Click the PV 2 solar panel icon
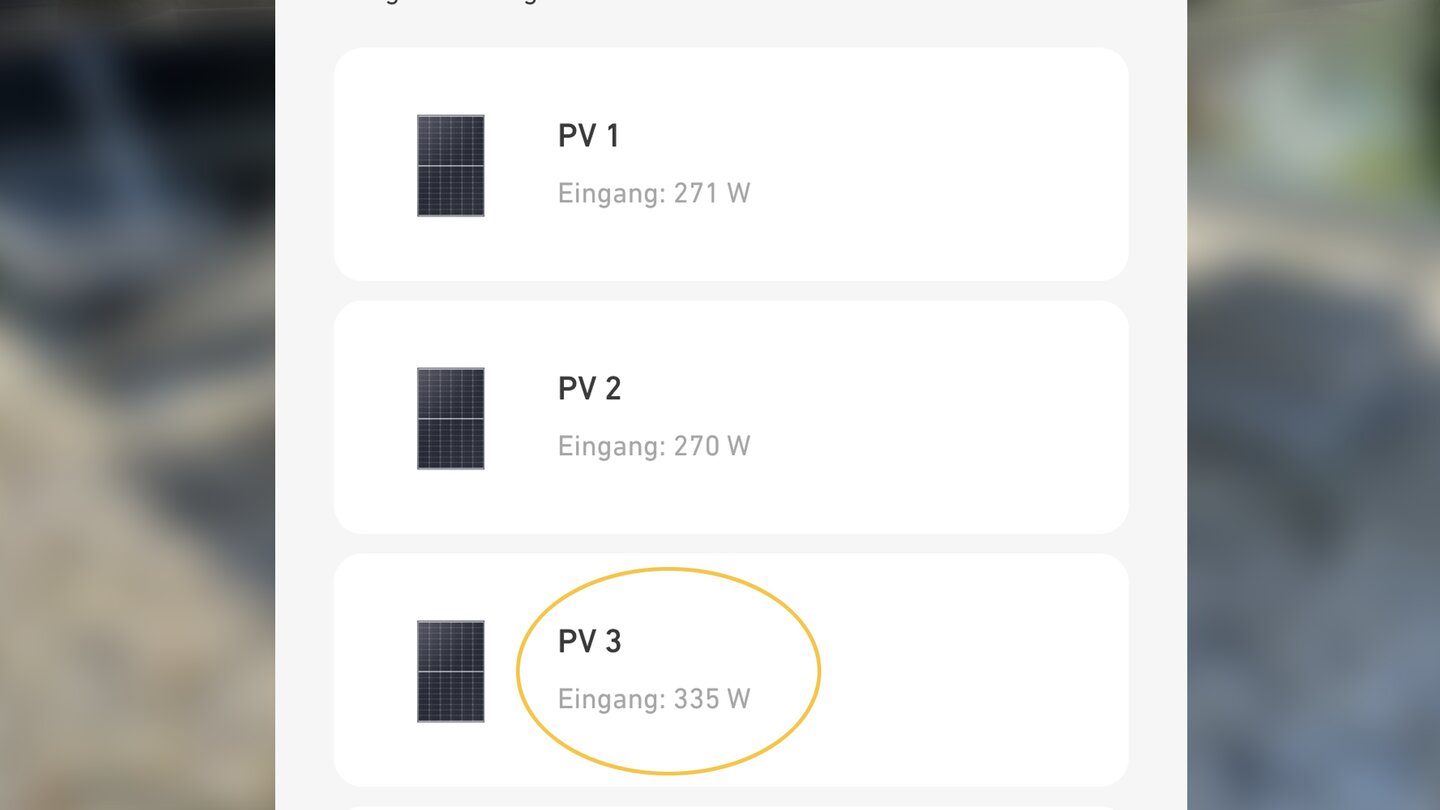The image size is (1440, 810). 450,418
